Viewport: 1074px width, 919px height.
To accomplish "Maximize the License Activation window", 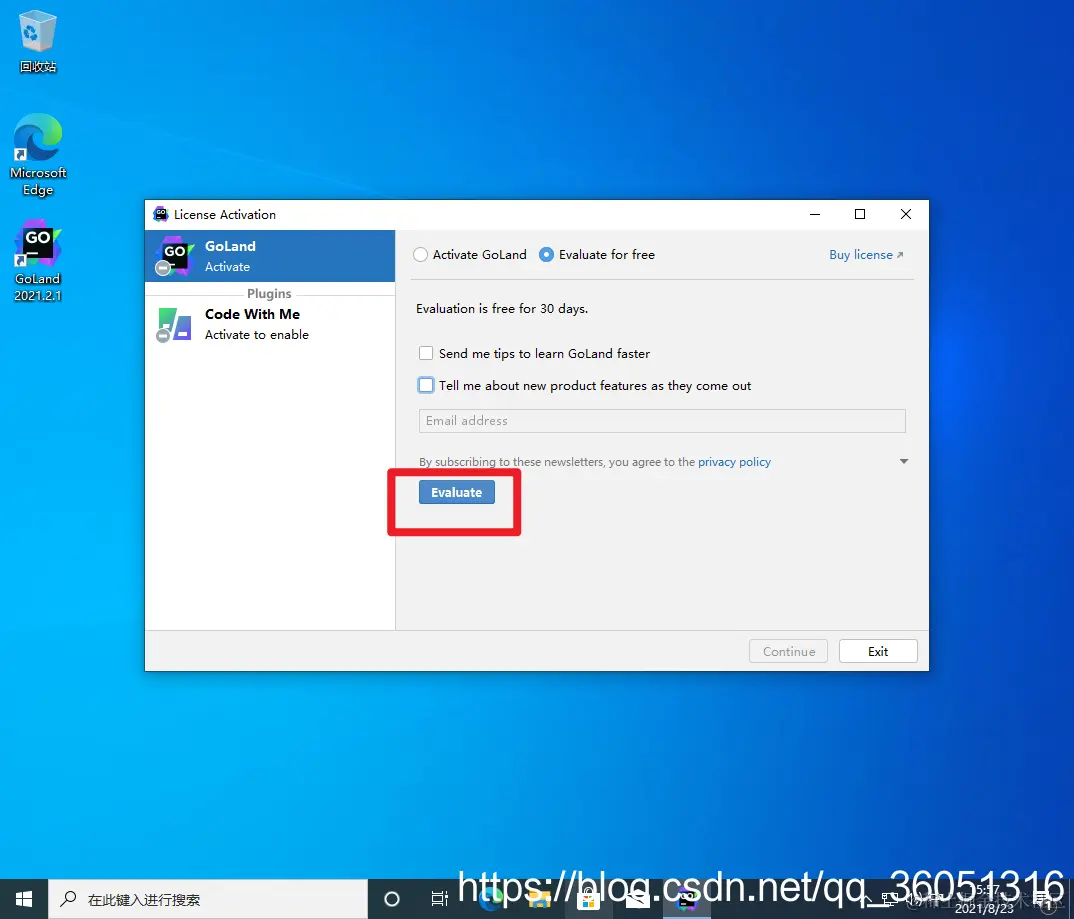I will pos(860,214).
